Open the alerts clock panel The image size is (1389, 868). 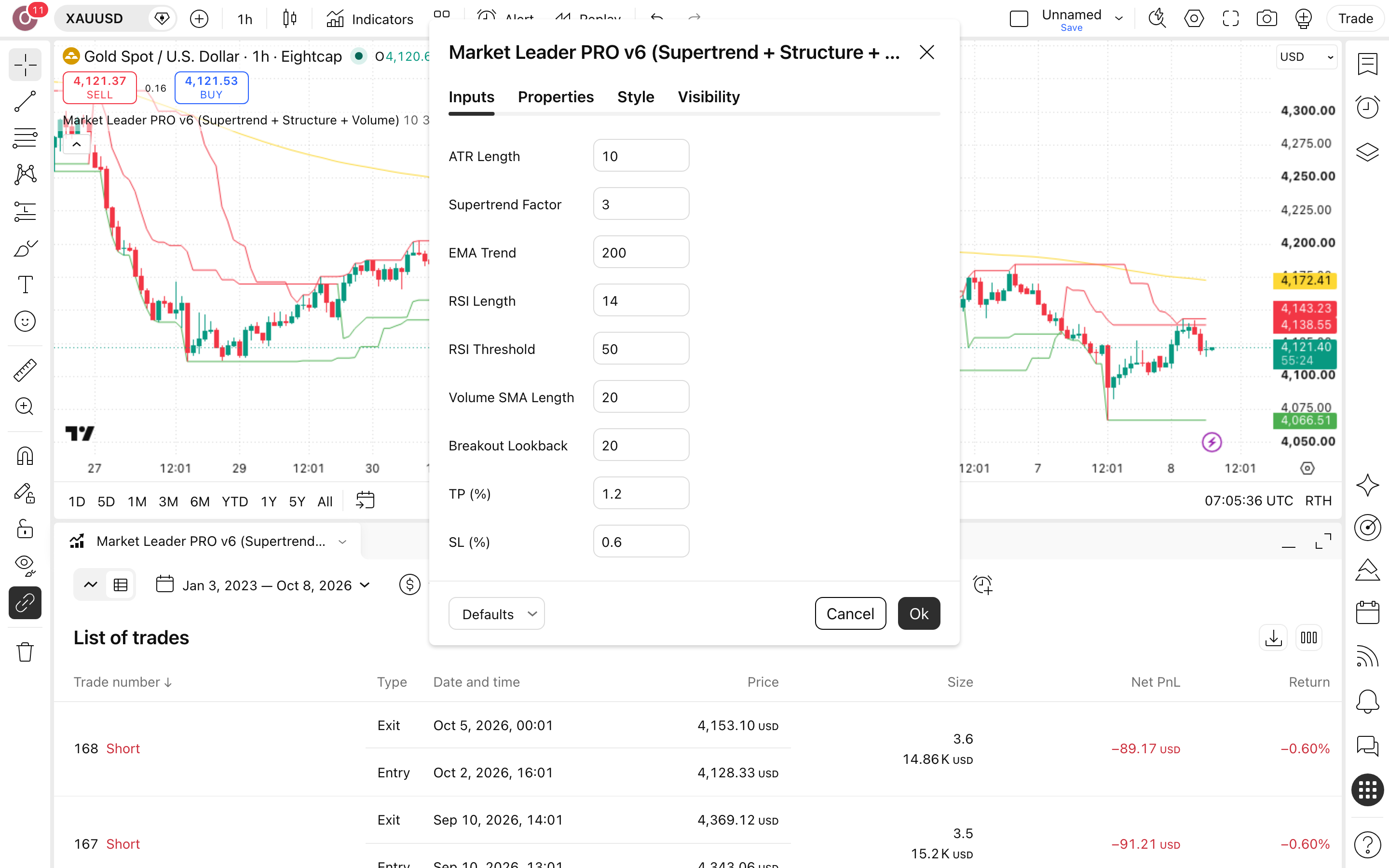tap(1367, 108)
